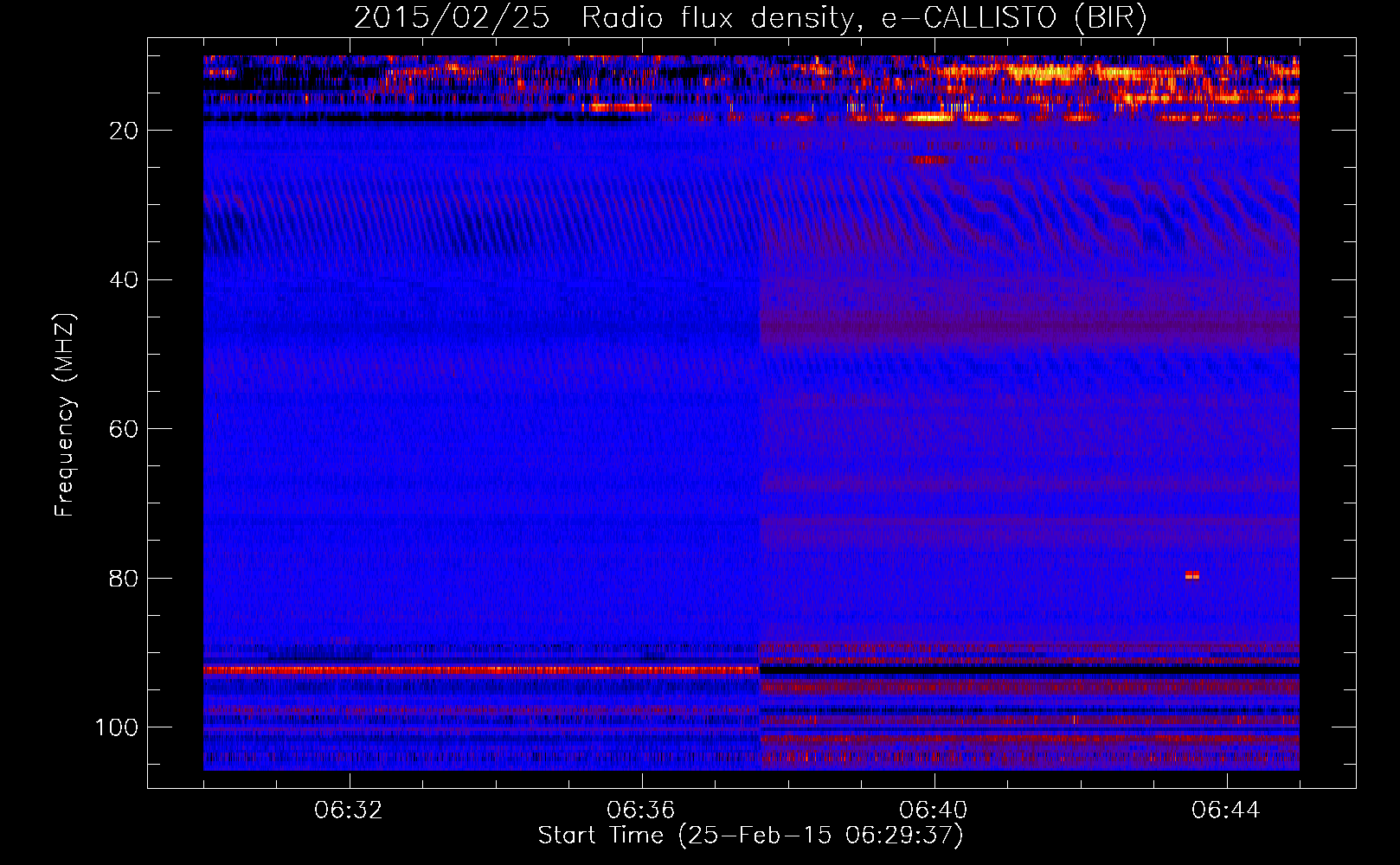Click the '80' frequency tick label
This screenshot has height=865, width=1400.
(x=124, y=579)
